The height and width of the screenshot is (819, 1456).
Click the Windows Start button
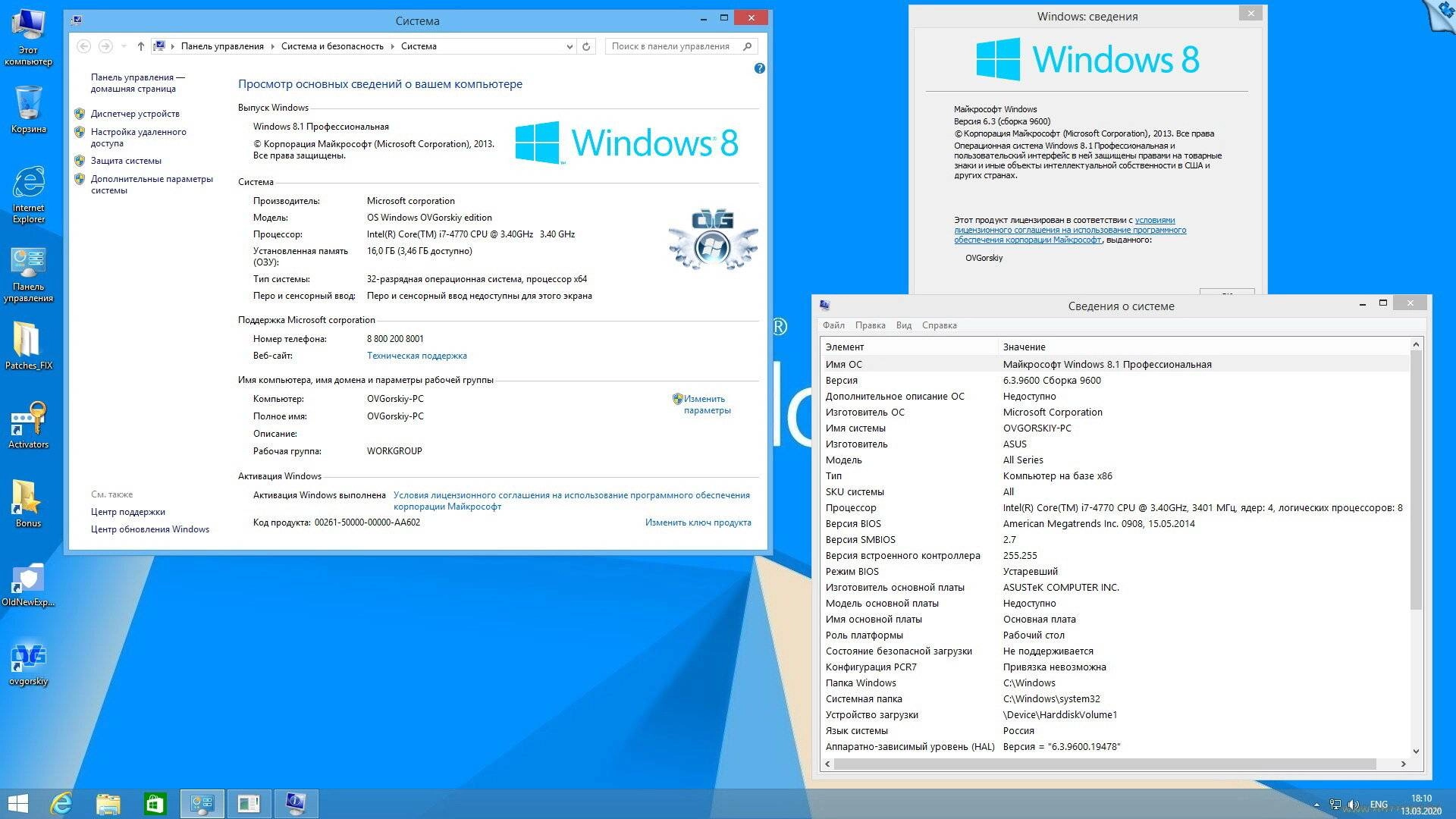pos(17,803)
